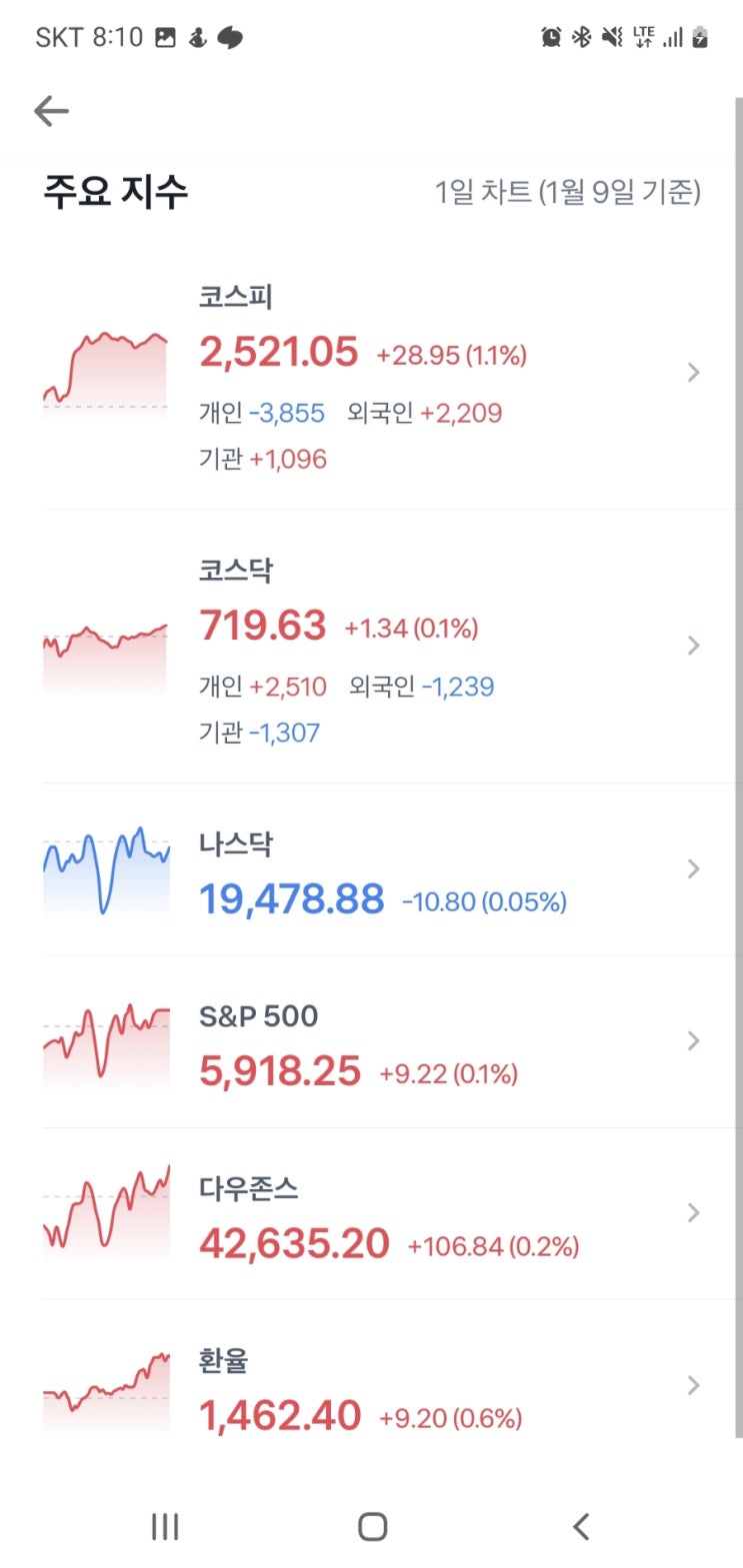Image resolution: width=743 pixels, height=1568 pixels.
Task: Expand NASDAQ row chevron arrow
Action: 693,869
